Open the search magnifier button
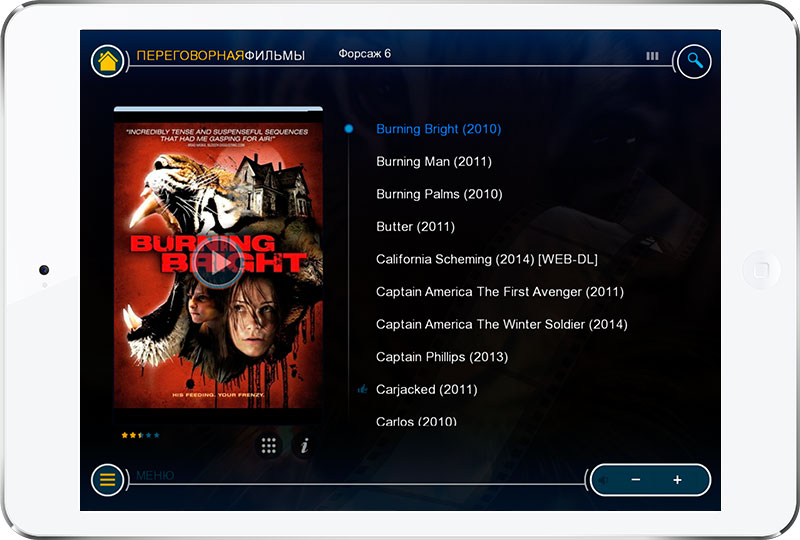This screenshot has width=800, height=540. pos(694,61)
